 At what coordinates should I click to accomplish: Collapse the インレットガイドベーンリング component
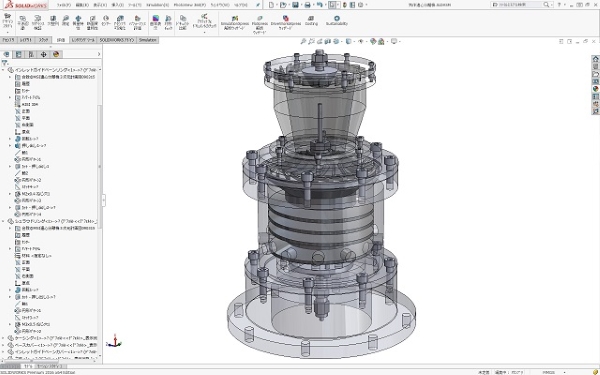click(3, 70)
